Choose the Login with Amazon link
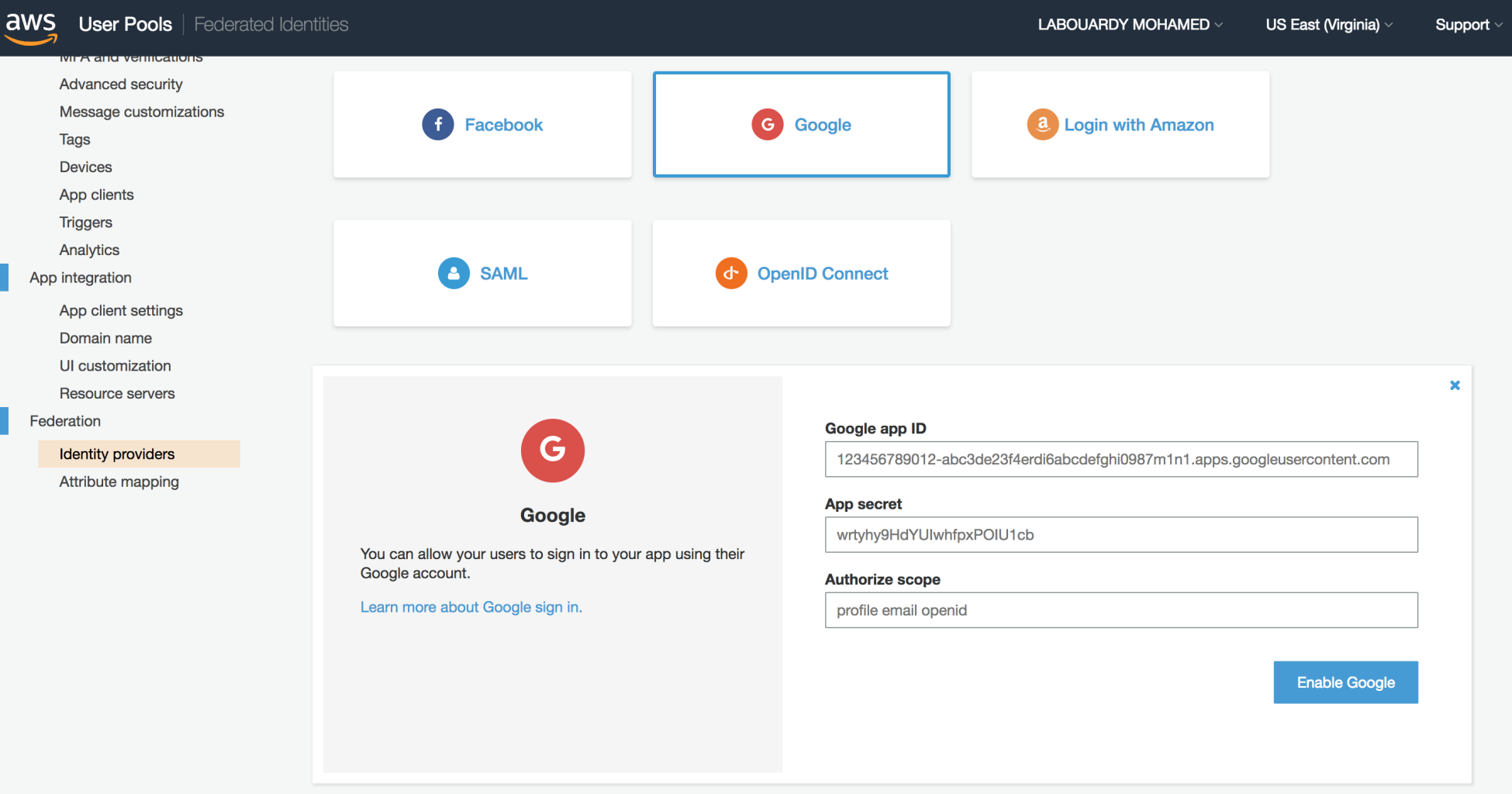Viewport: 1512px width, 794px height. [x=1139, y=125]
